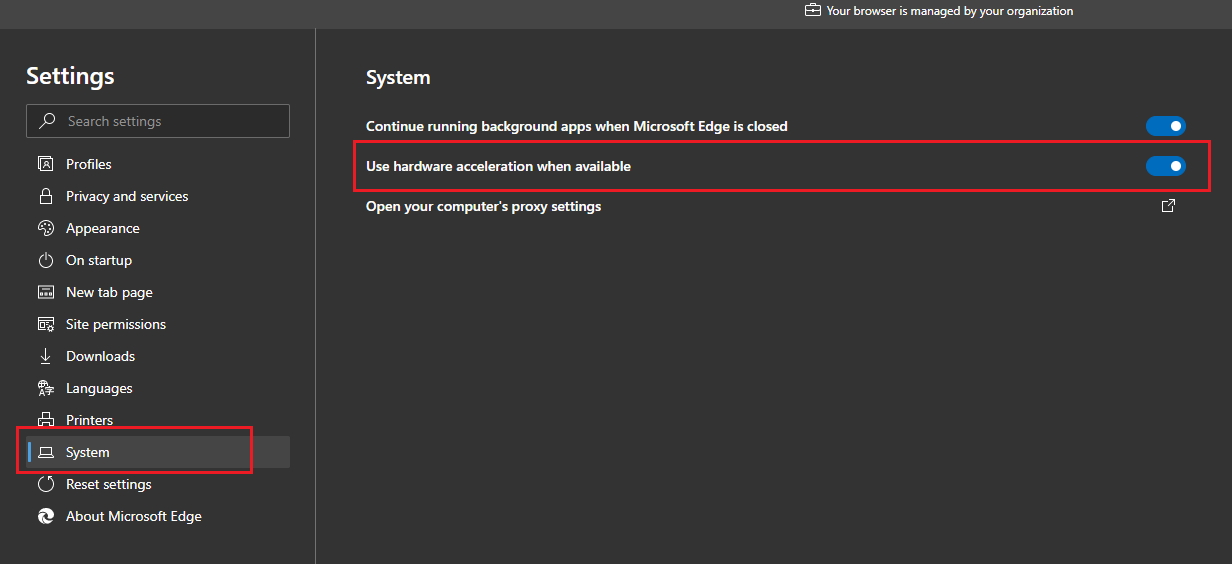Click the New tab page icon

45,292
